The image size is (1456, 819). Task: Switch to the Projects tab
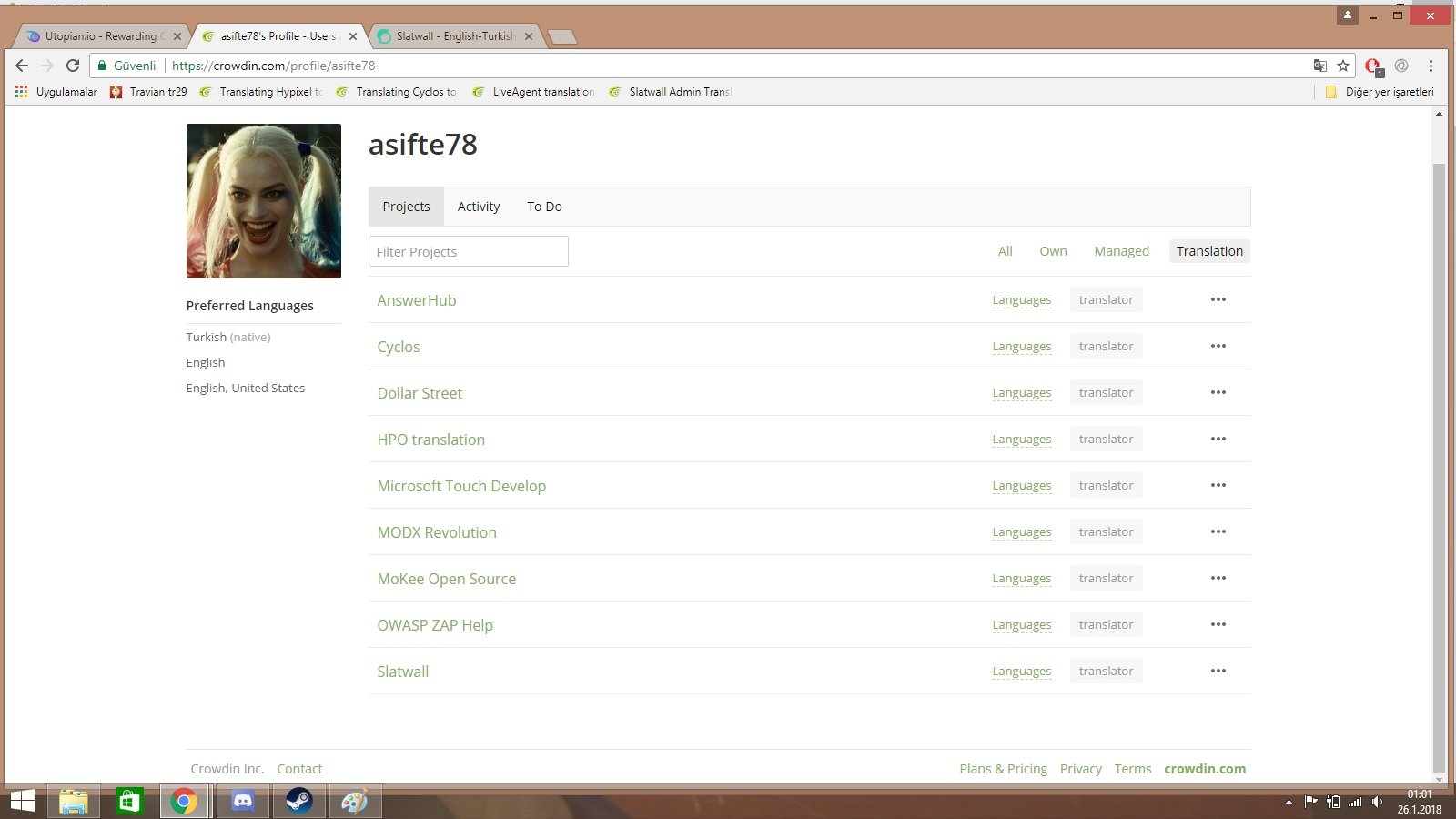(x=406, y=207)
